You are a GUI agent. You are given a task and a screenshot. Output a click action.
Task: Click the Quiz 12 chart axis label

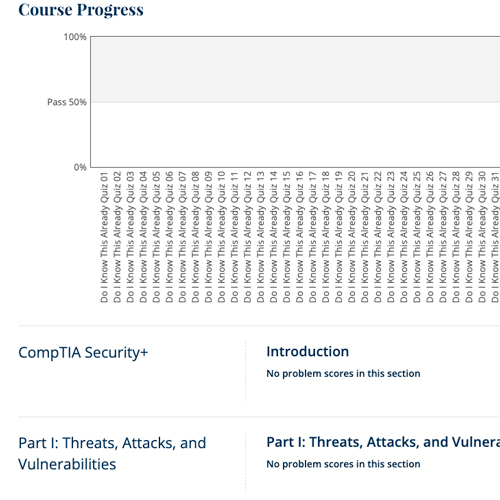pyautogui.click(x=248, y=237)
